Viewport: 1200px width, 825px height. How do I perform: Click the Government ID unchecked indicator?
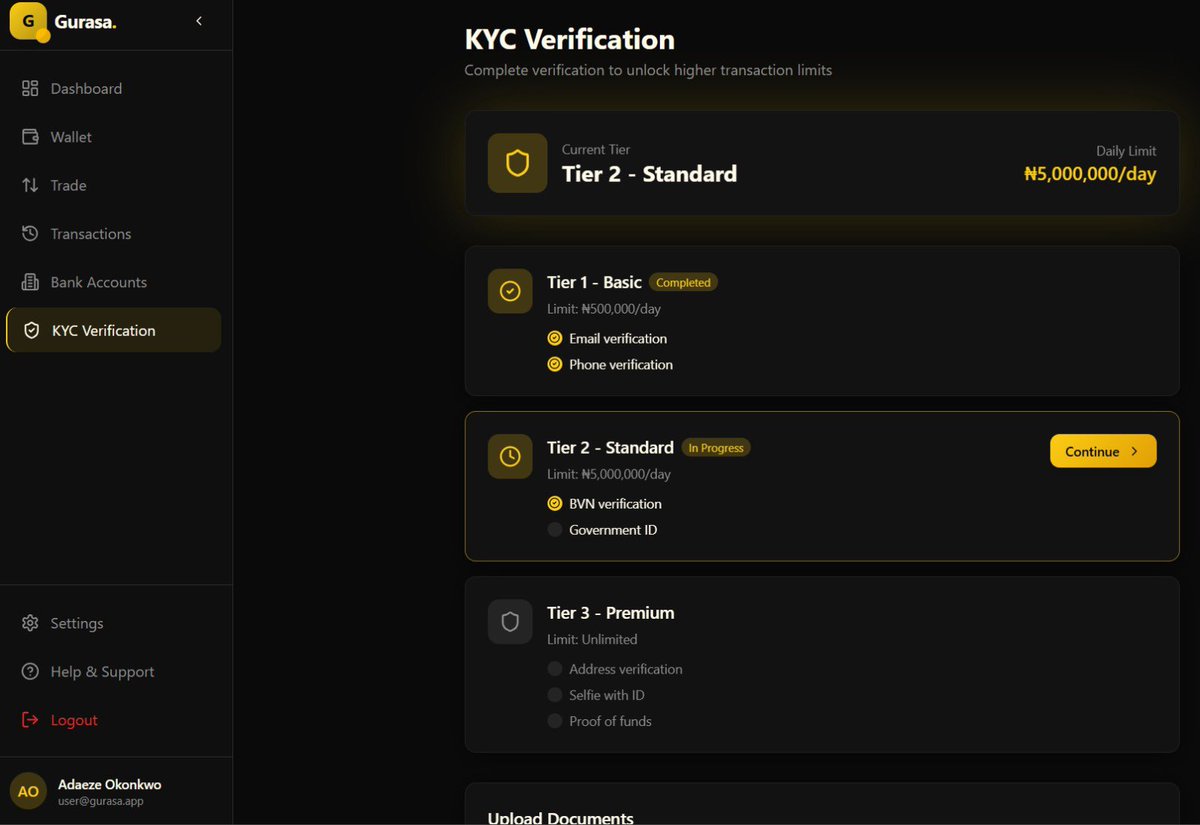click(x=555, y=530)
